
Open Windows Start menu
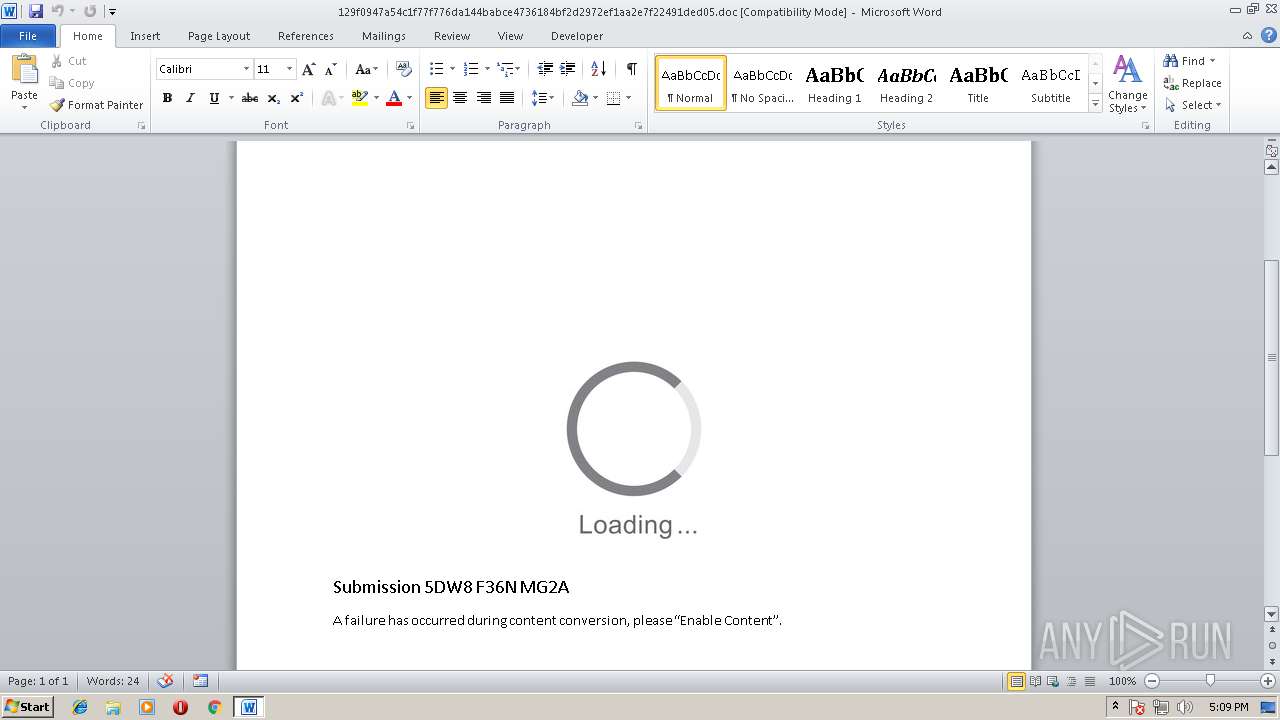[28, 707]
